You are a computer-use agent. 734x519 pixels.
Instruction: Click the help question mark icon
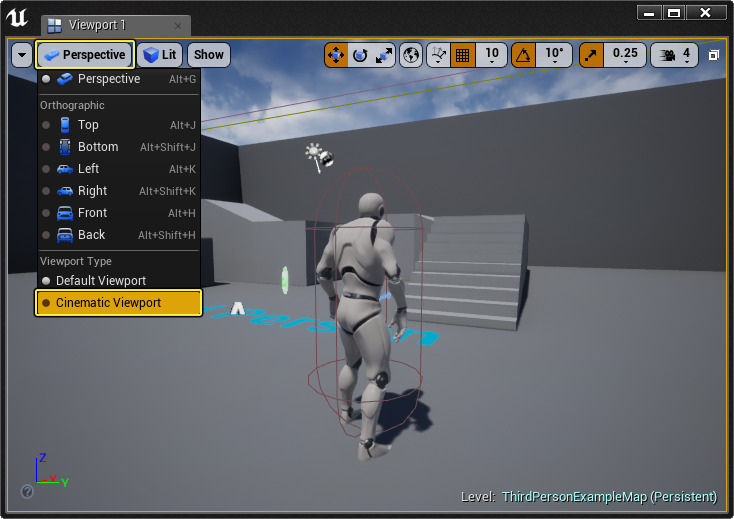click(x=27, y=491)
